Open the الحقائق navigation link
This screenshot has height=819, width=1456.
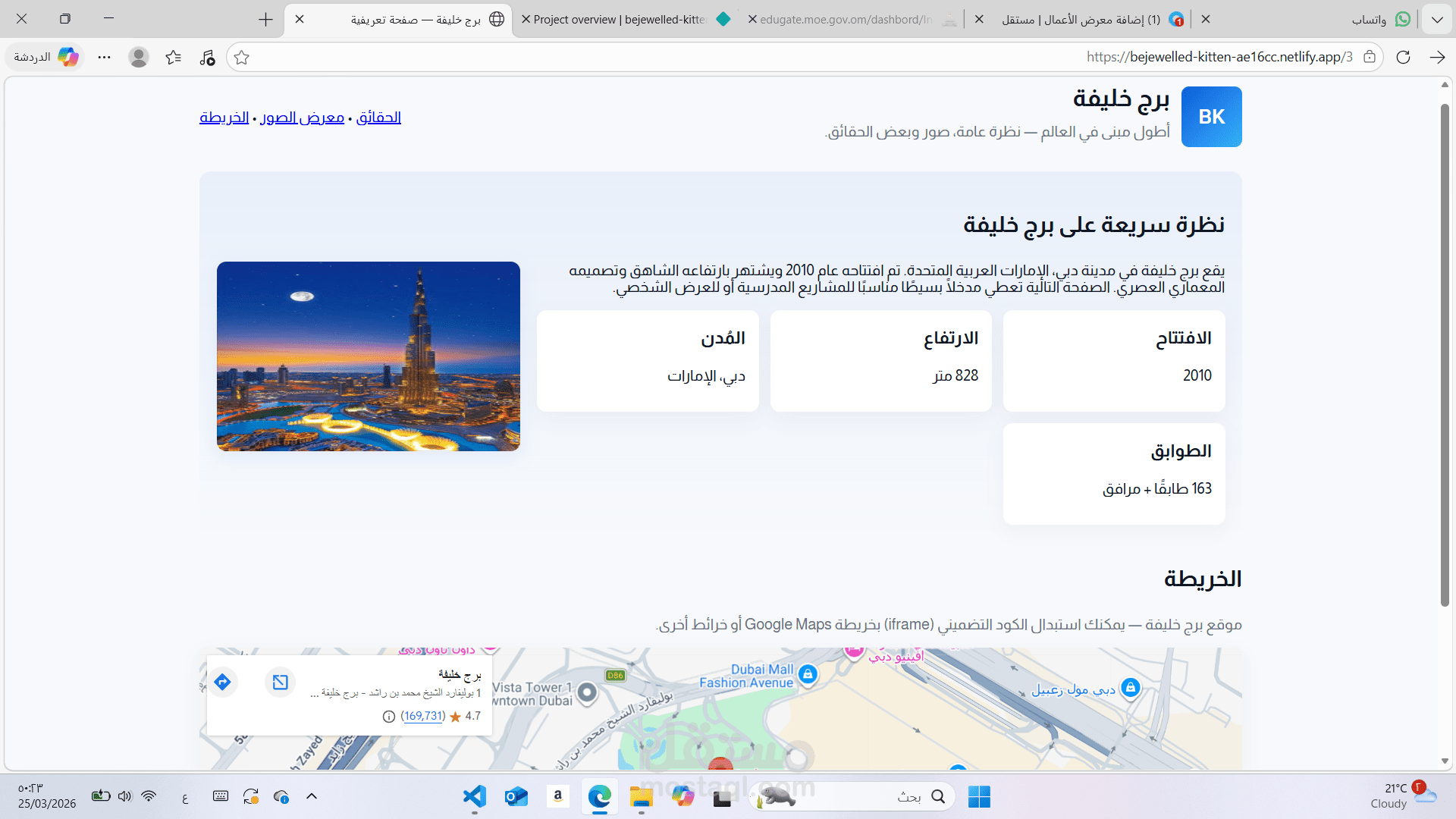(378, 118)
